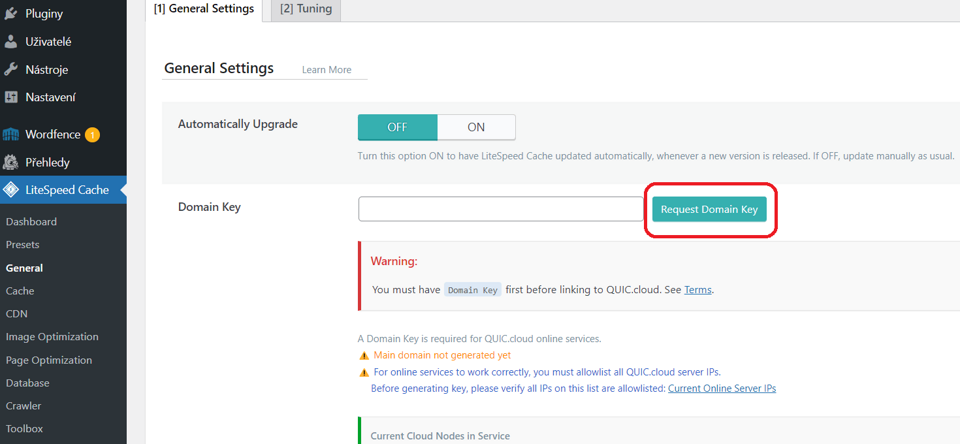Click the Přehledy gear icon
This screenshot has height=444, width=960.
(10, 163)
